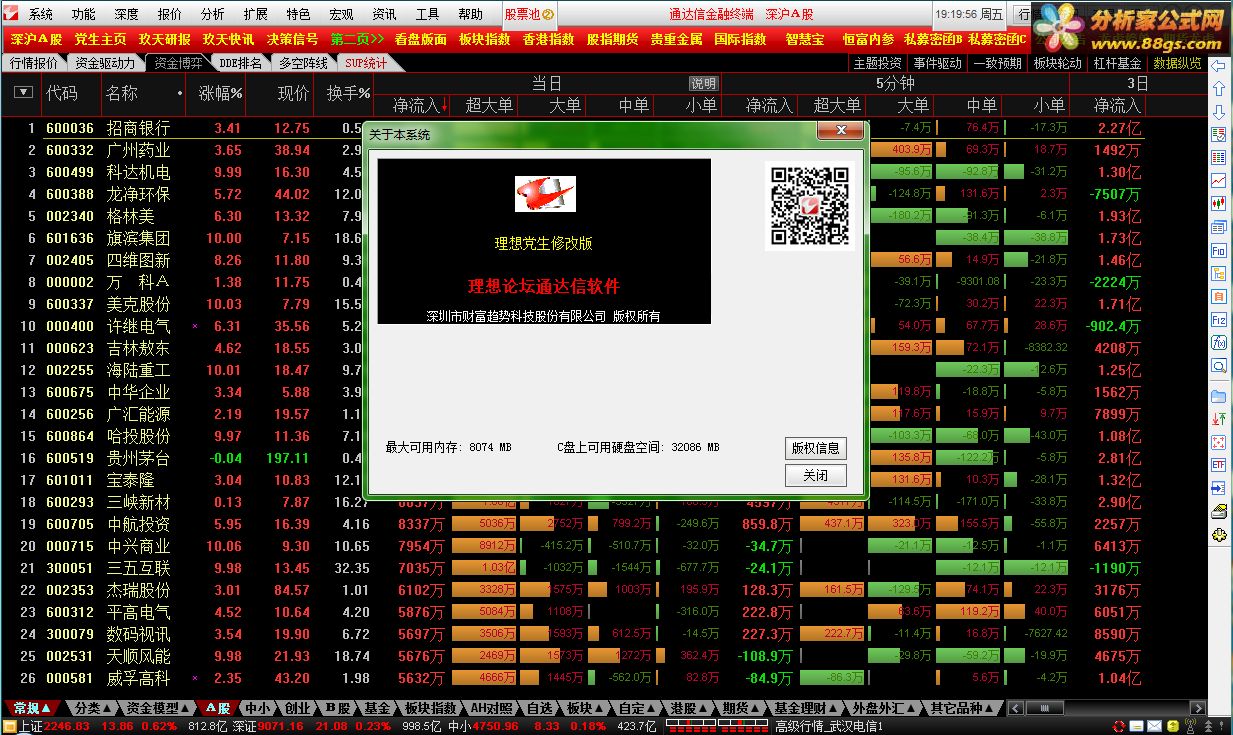Image resolution: width=1233 pixels, height=735 pixels.
Task: Expand the 港股▲ bottom tab
Action: coord(688,708)
